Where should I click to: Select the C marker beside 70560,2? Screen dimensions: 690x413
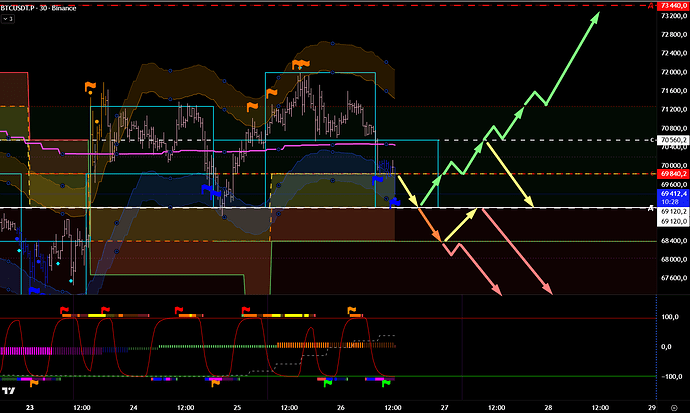click(651, 141)
